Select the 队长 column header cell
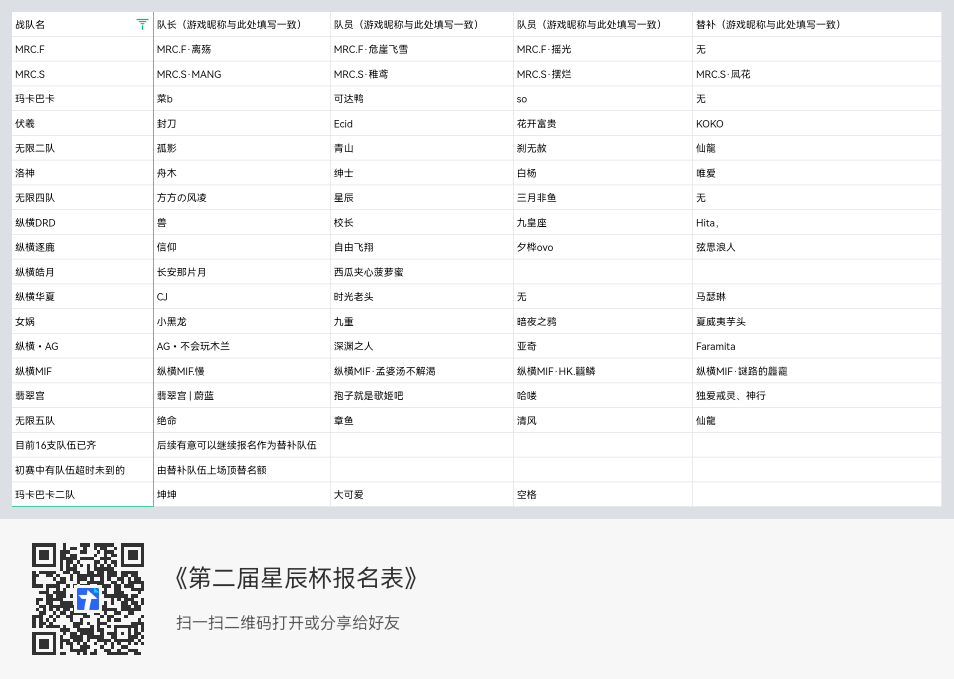 point(242,24)
